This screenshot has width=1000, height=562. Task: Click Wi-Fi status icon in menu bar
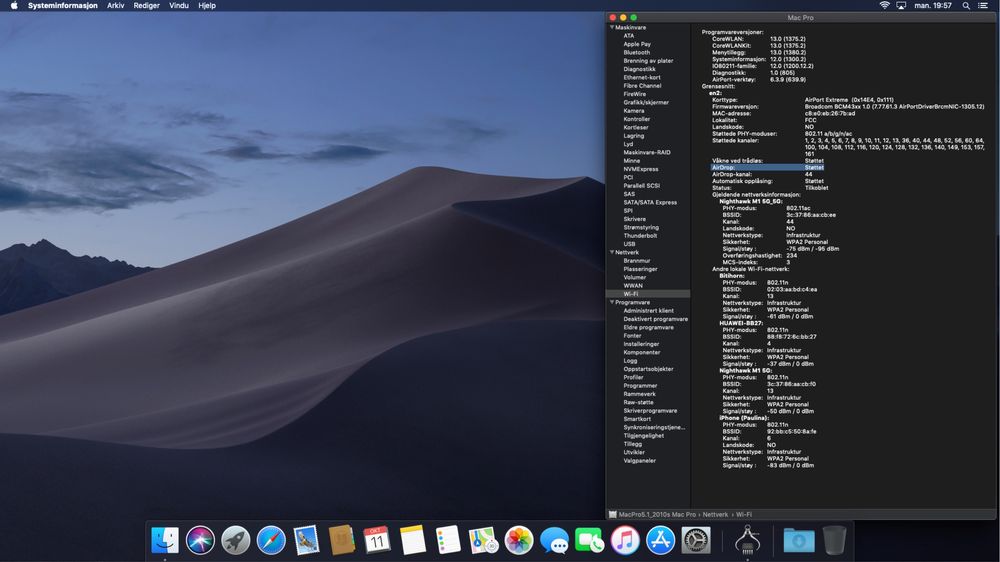[x=885, y=5]
